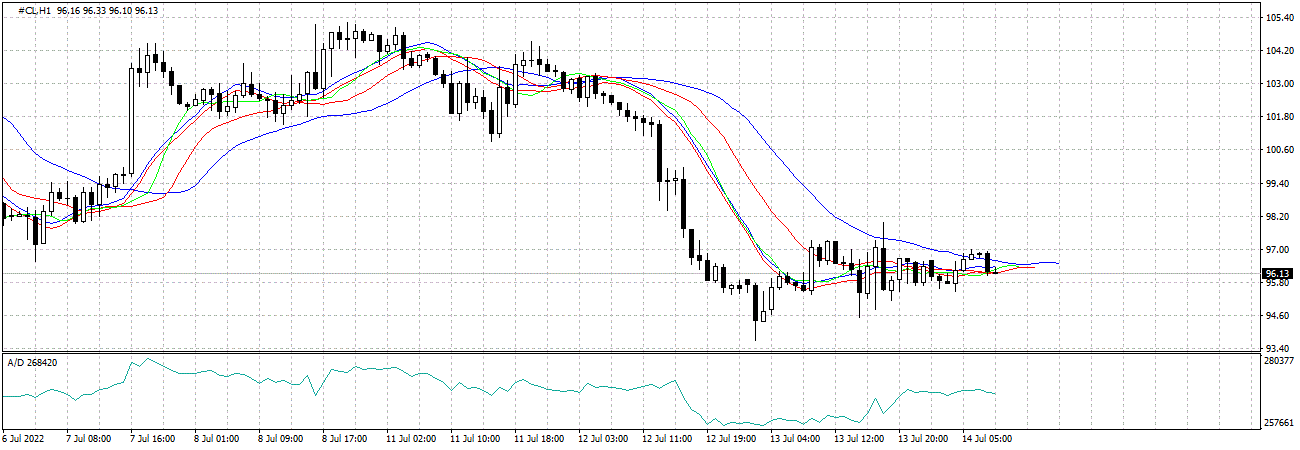This screenshot has height=450, width=1300.
Task: Click the 94.60 price axis label
Action: (1276, 315)
